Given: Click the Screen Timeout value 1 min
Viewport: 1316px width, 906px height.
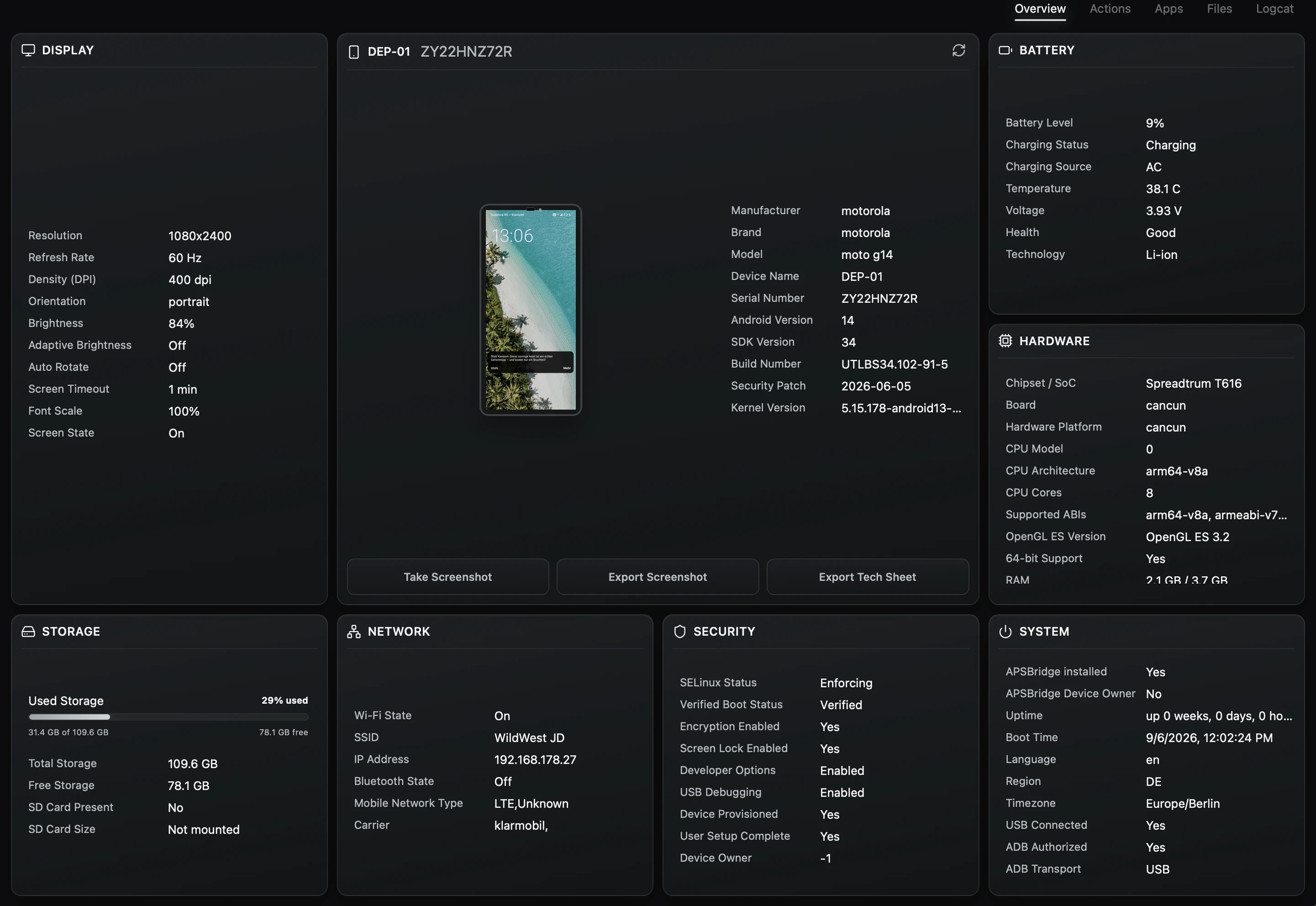Looking at the screenshot, I should click(182, 390).
